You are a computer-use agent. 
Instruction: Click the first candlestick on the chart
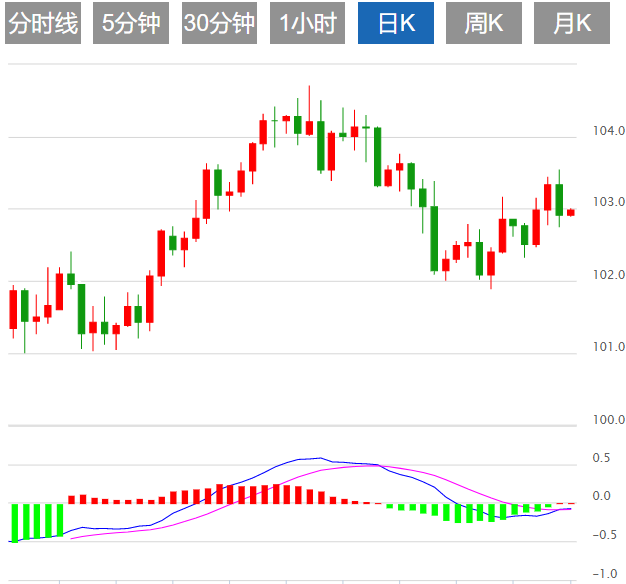pos(13,311)
